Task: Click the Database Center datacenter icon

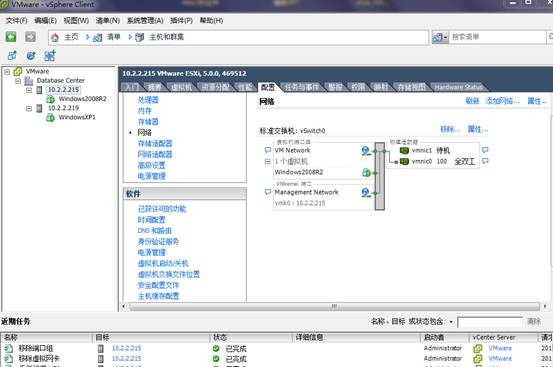Action: coord(29,81)
